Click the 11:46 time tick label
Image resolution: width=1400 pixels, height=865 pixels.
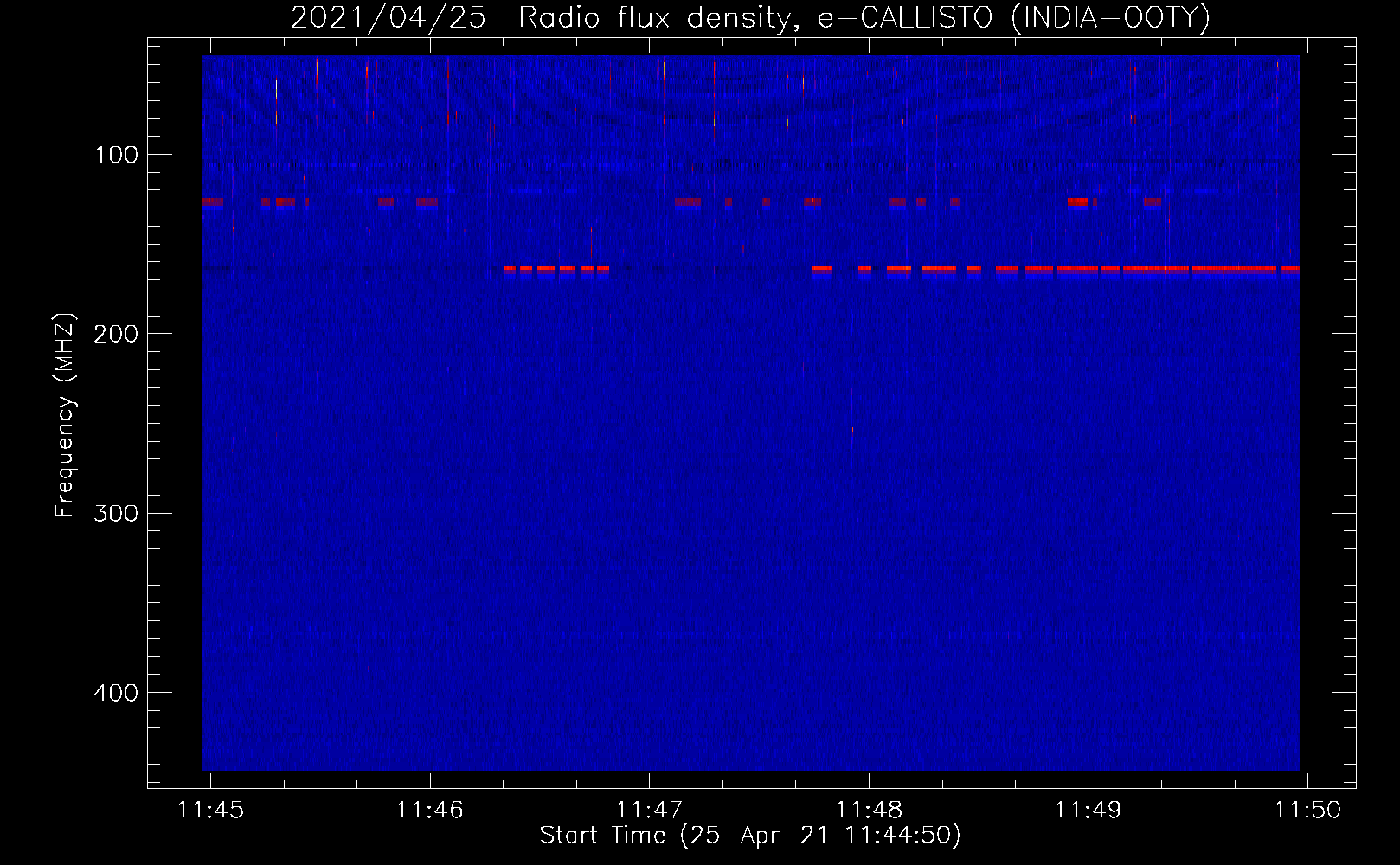click(430, 810)
